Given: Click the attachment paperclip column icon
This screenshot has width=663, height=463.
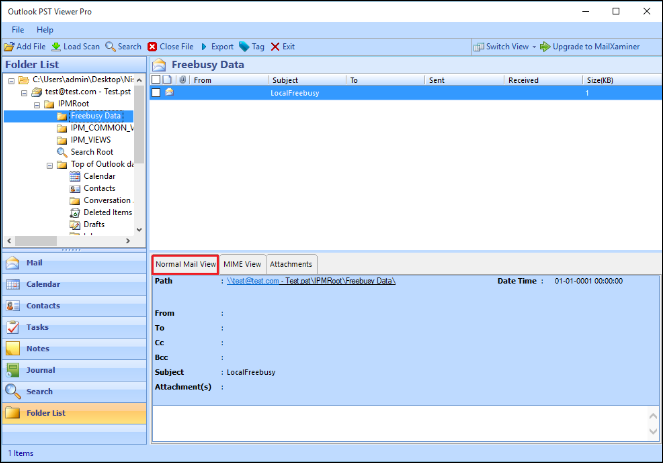Looking at the screenshot, I should [x=183, y=79].
